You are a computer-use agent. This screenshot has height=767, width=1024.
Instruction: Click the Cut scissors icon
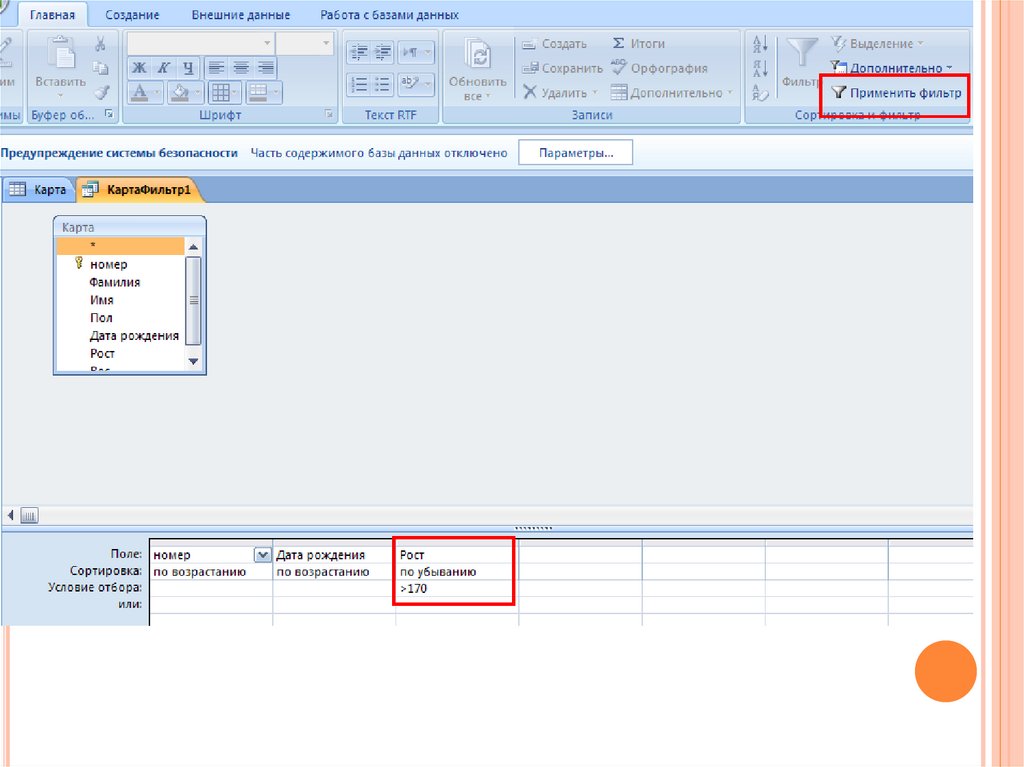(100, 45)
